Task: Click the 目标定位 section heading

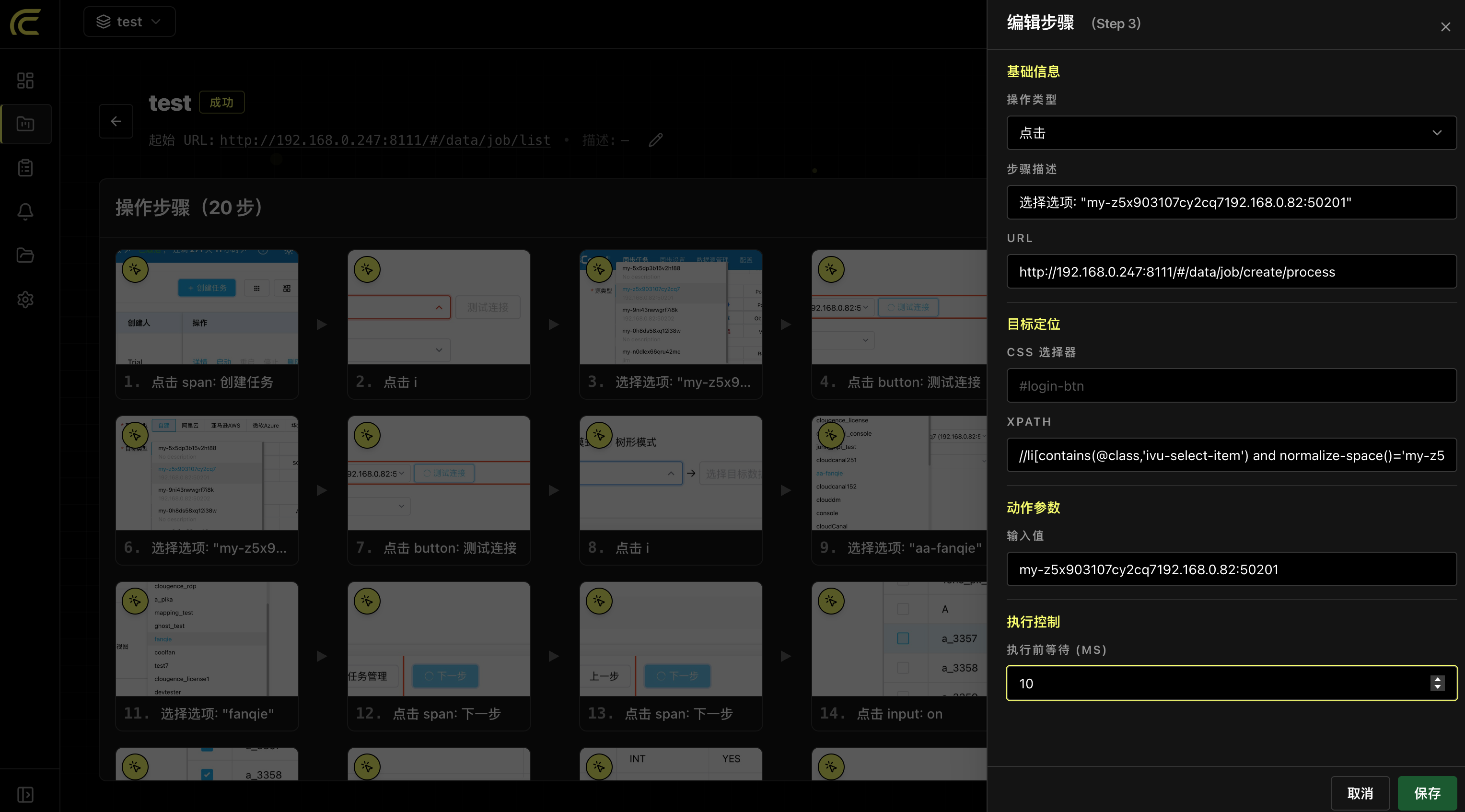Action: pos(1034,324)
